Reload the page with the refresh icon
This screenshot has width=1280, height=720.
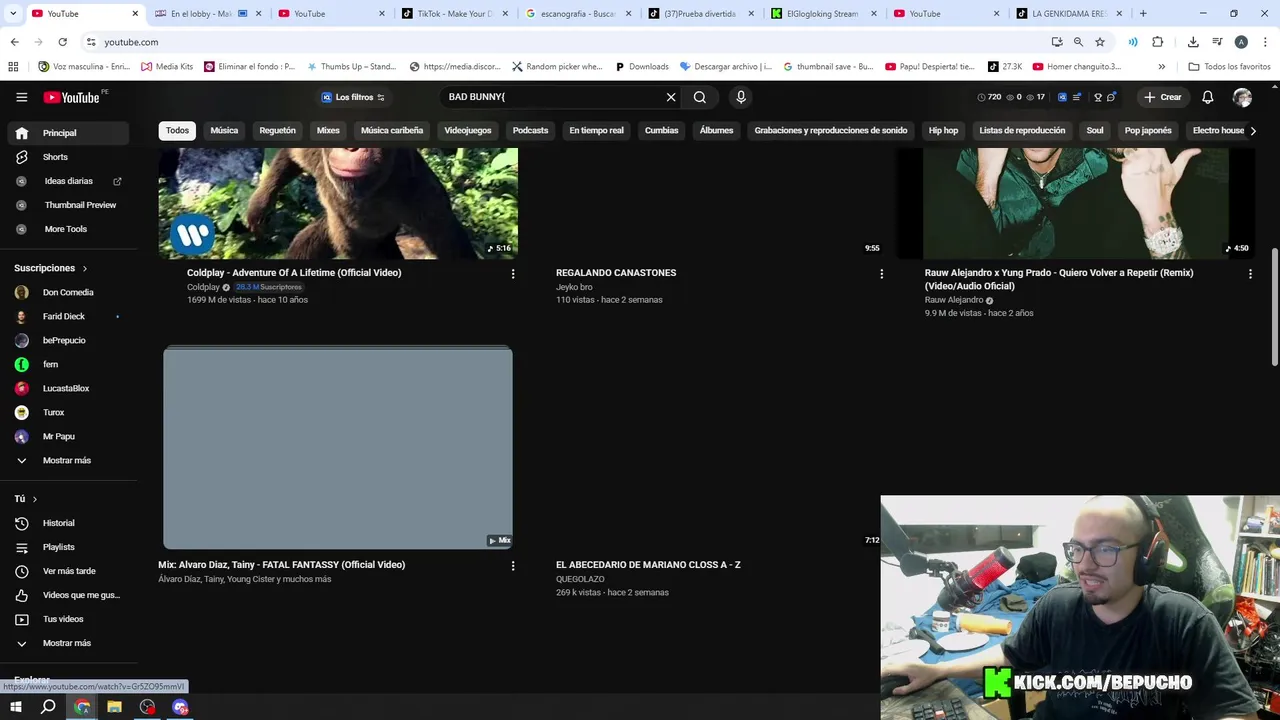click(x=62, y=42)
